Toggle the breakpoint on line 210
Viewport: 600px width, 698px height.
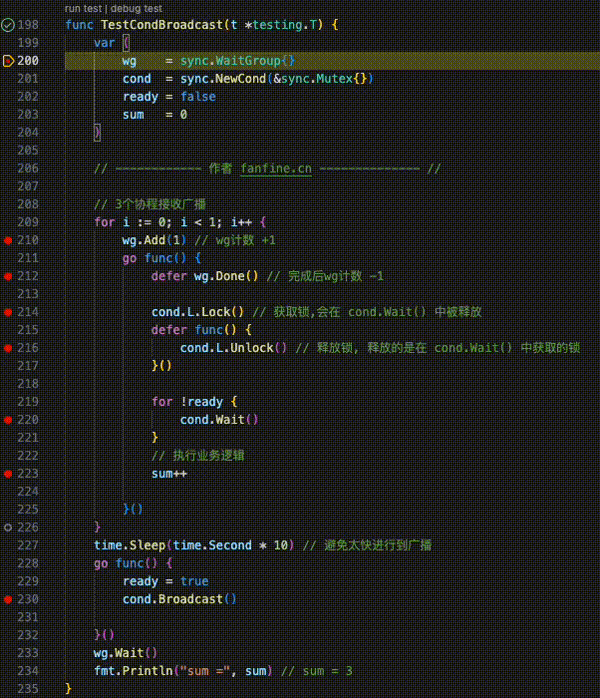click(8, 241)
